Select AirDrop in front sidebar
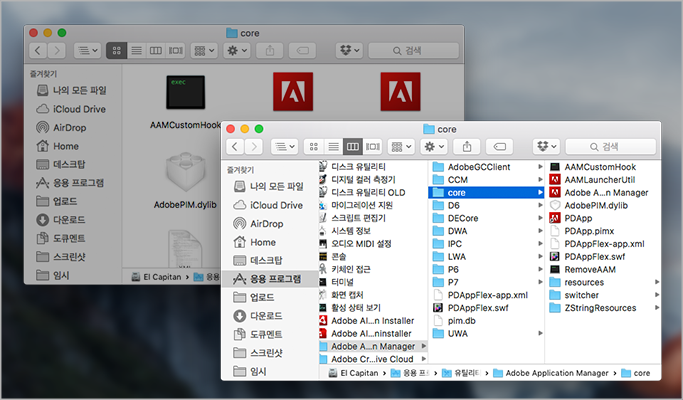Viewport: 683px width, 400px height. click(x=269, y=224)
